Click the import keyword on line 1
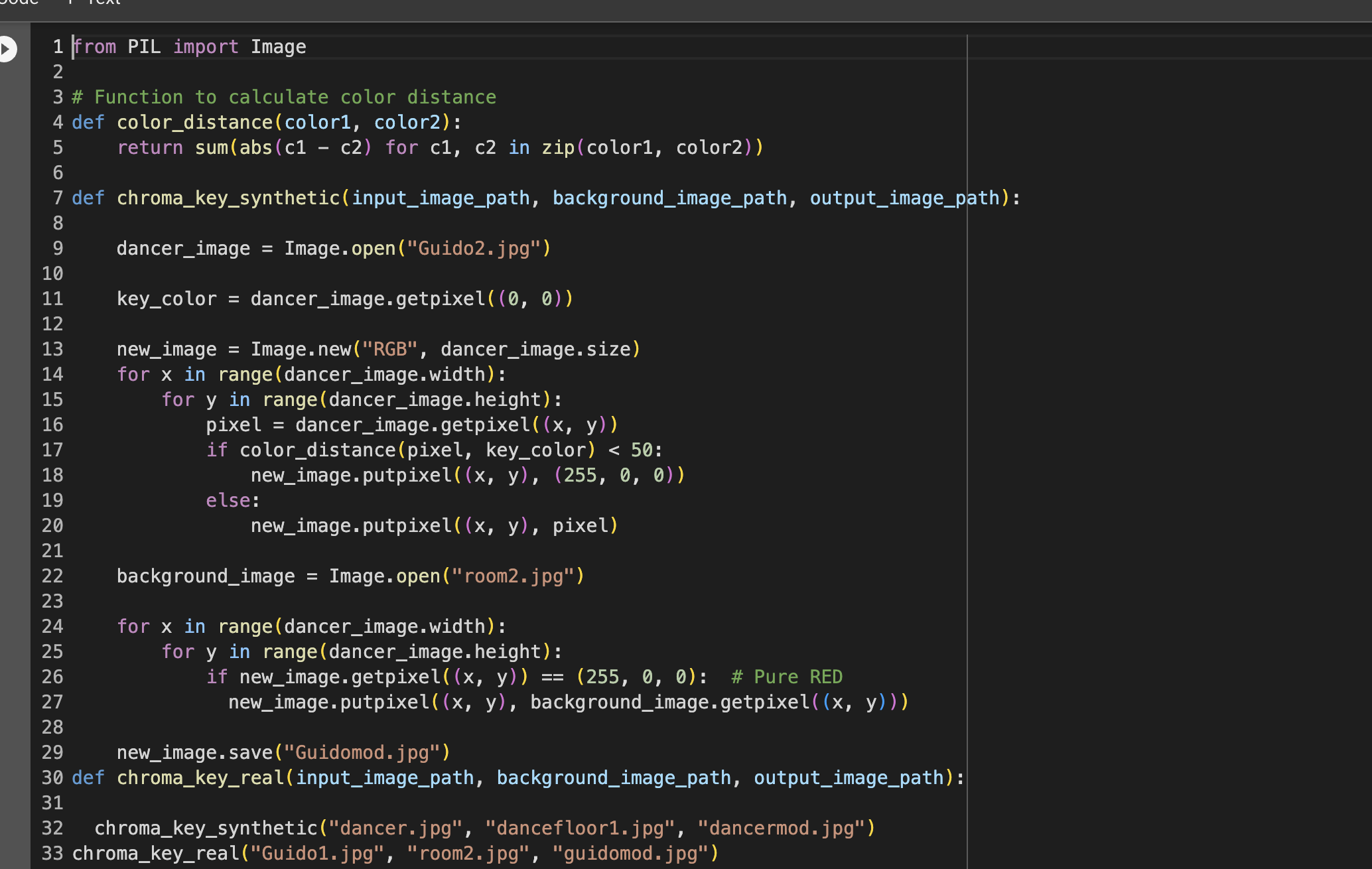Viewport: 1372px width, 869px height. coord(206,46)
